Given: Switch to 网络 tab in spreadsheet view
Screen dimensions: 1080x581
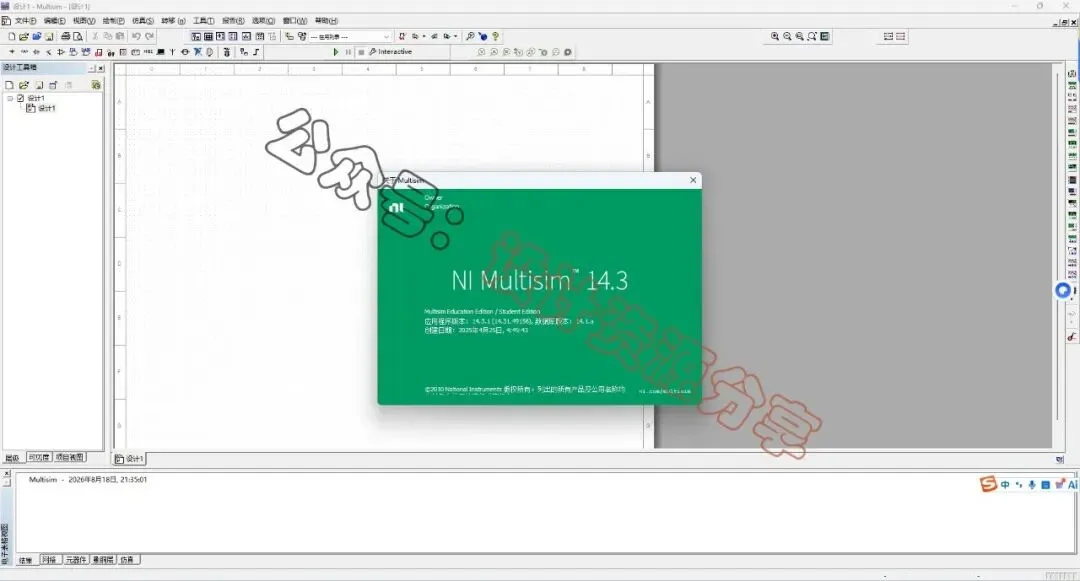Looking at the screenshot, I should 50,560.
